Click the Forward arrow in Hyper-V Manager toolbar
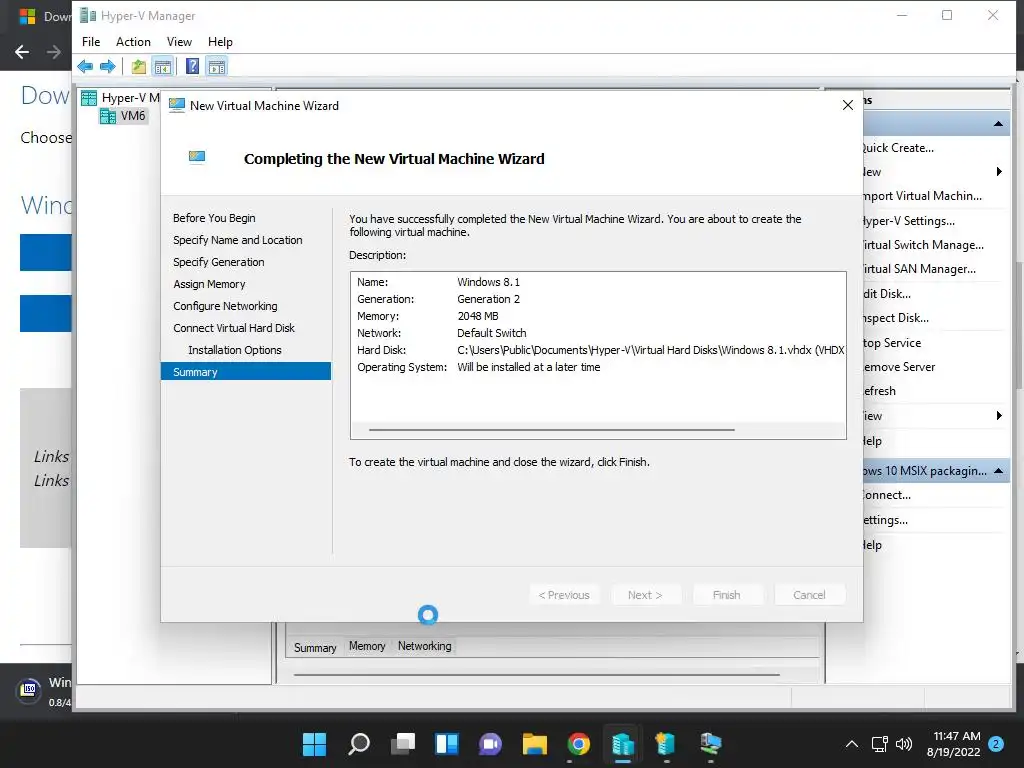Viewport: 1024px width, 768px height. click(x=108, y=66)
